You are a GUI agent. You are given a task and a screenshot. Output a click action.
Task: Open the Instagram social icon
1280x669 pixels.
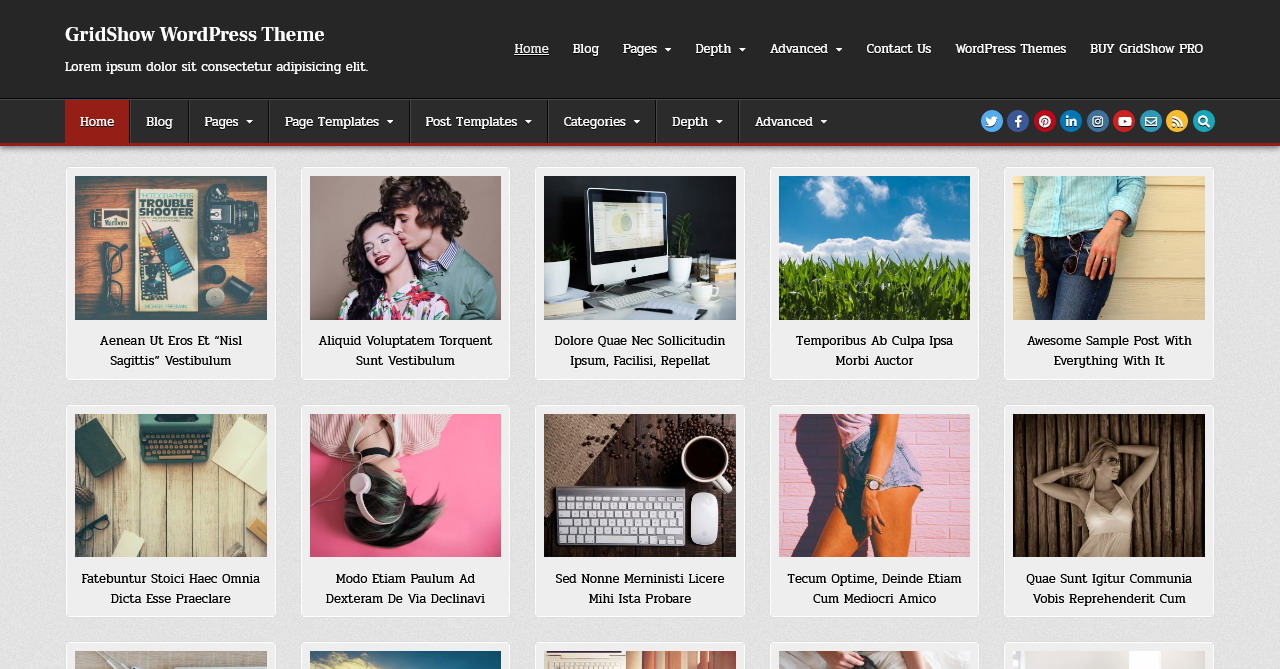1098,121
